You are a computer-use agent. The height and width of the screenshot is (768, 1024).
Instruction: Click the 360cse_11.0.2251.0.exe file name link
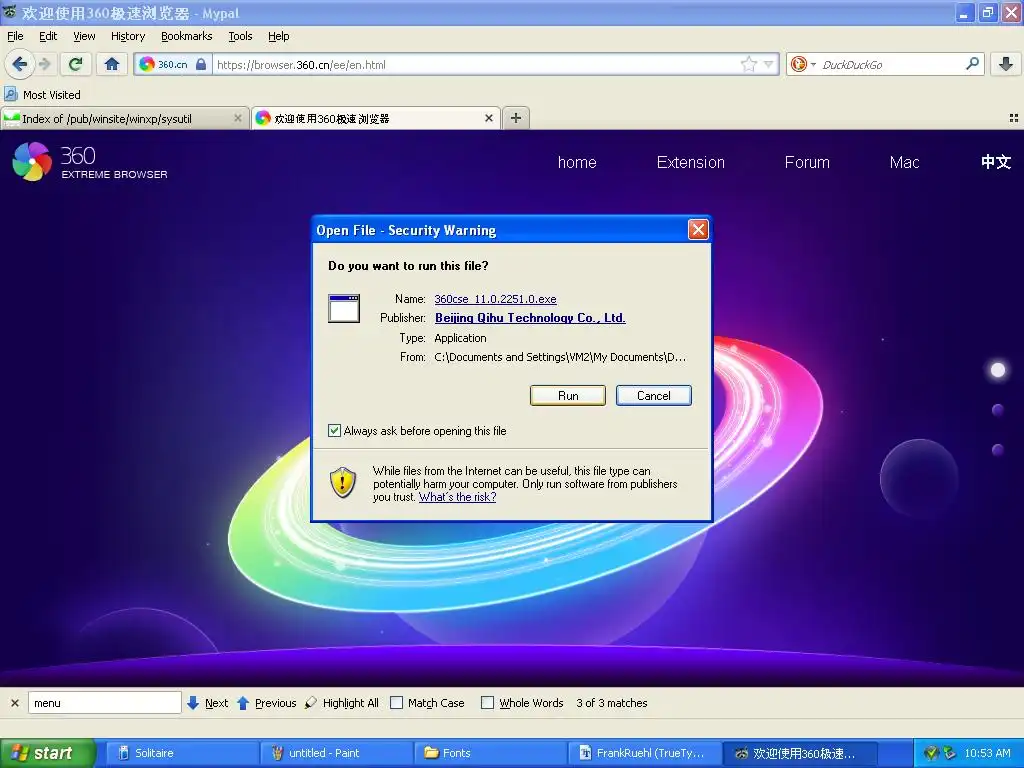pos(496,299)
